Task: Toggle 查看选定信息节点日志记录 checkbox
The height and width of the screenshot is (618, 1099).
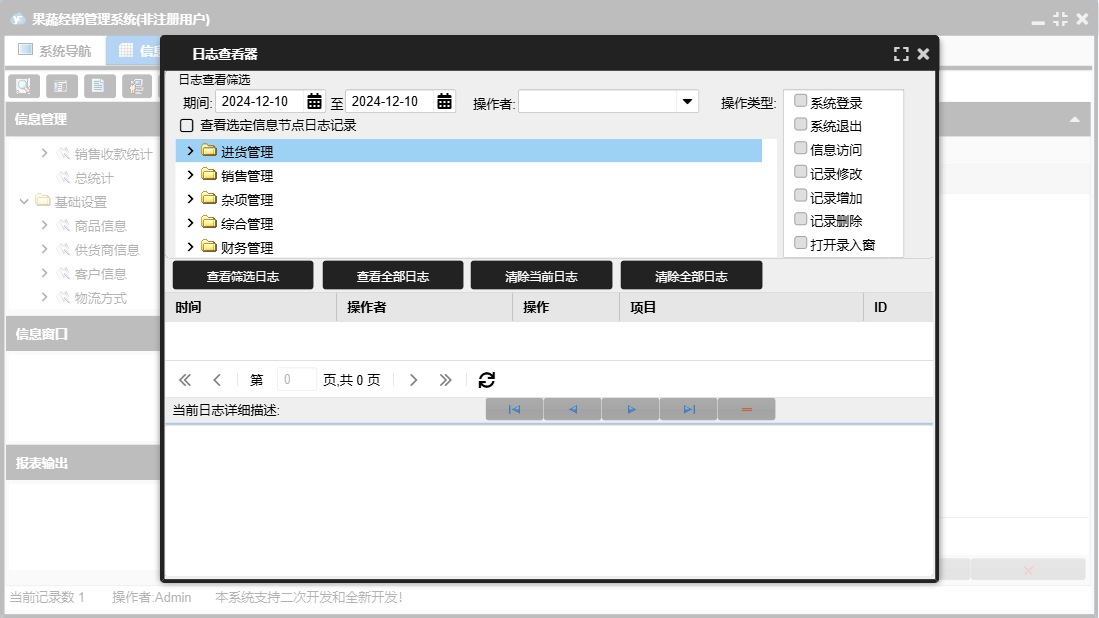Action: pos(186,126)
